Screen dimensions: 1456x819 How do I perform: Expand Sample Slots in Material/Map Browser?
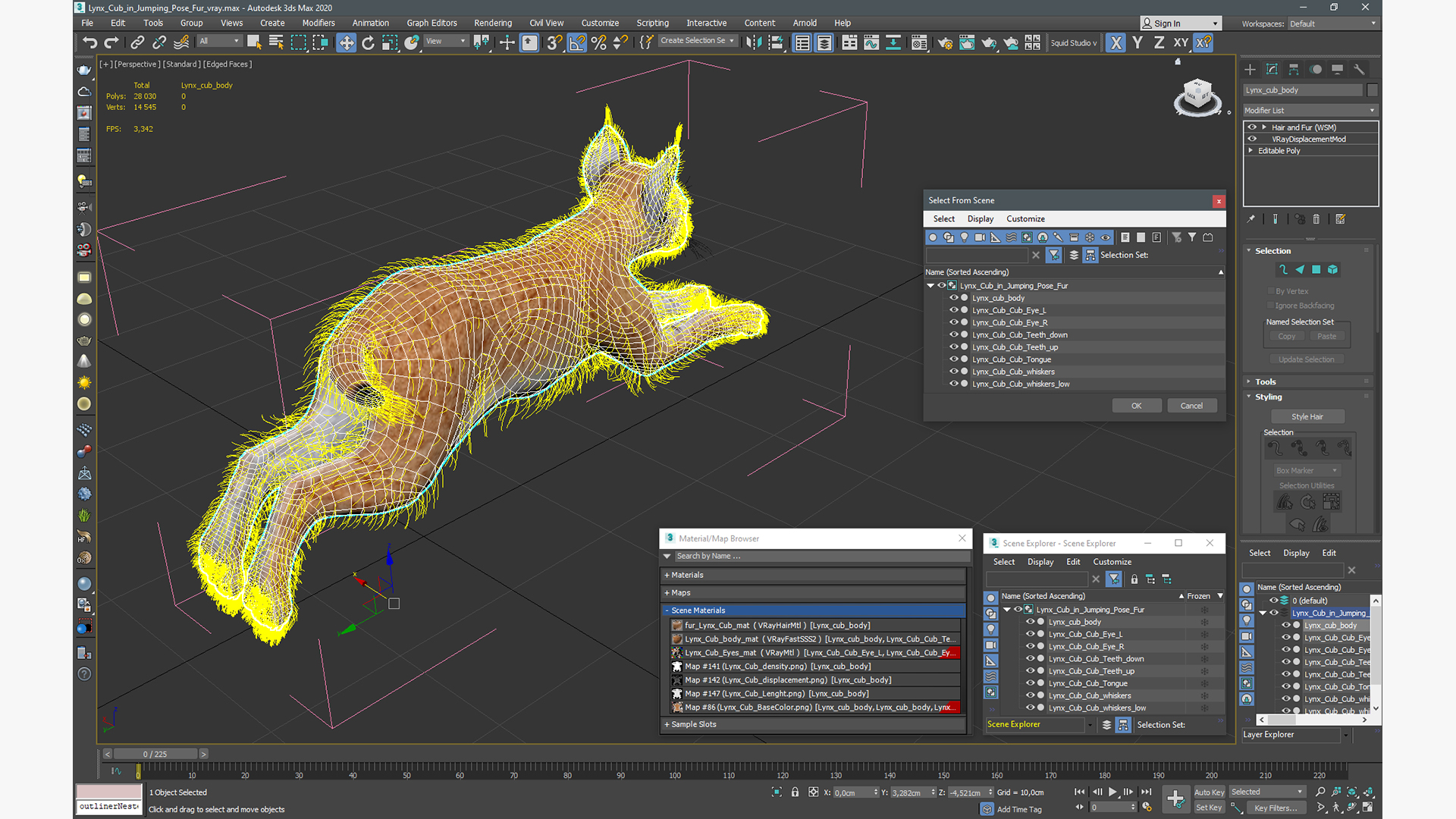pyautogui.click(x=814, y=725)
